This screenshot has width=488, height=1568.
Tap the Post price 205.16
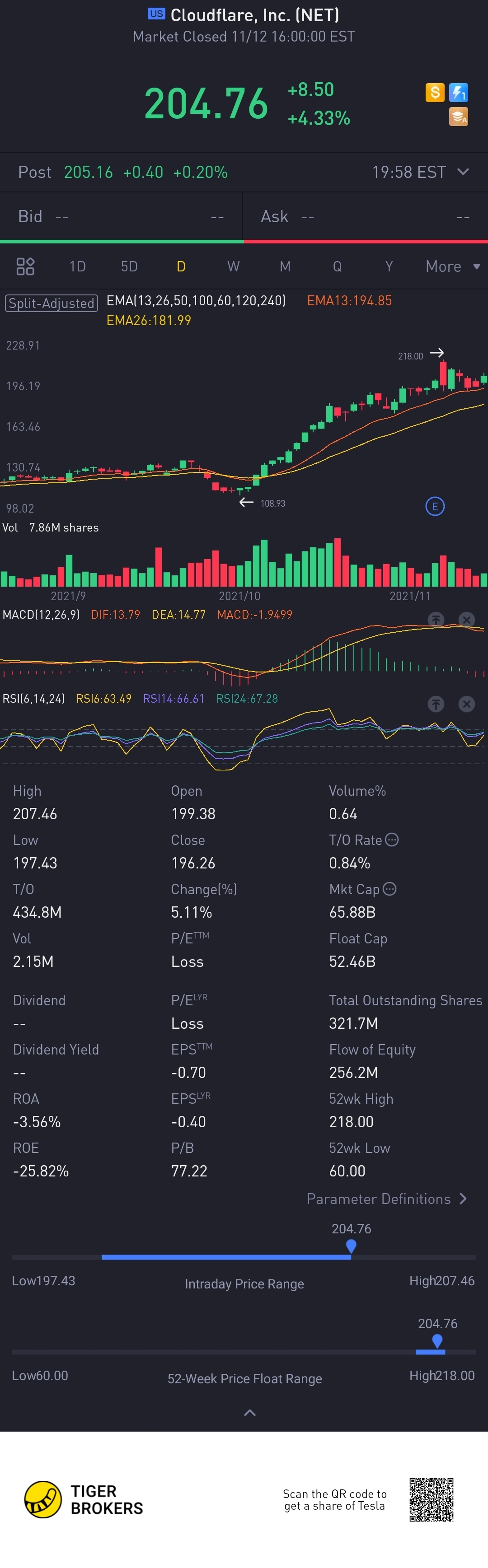89,172
